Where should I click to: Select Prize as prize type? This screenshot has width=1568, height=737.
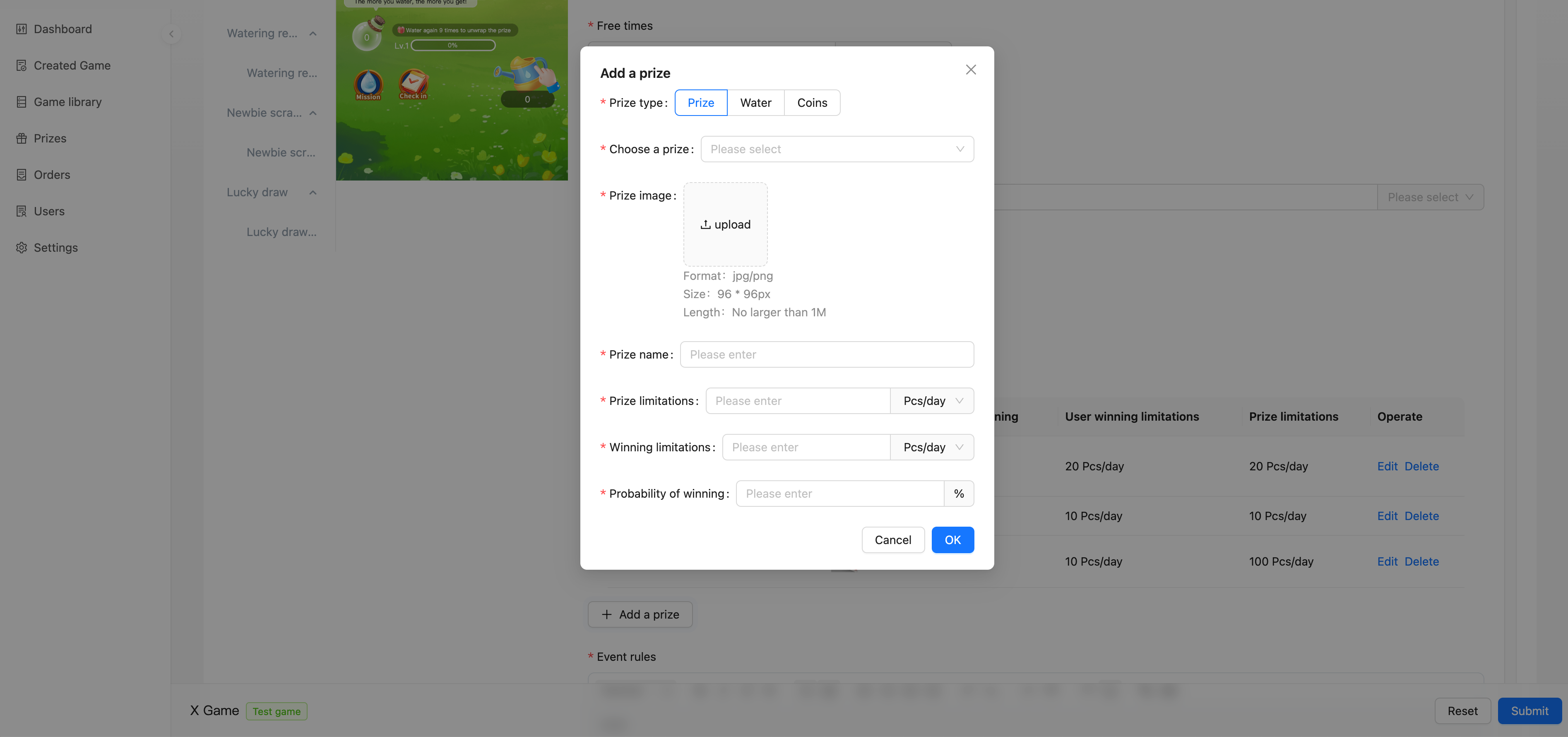(701, 103)
